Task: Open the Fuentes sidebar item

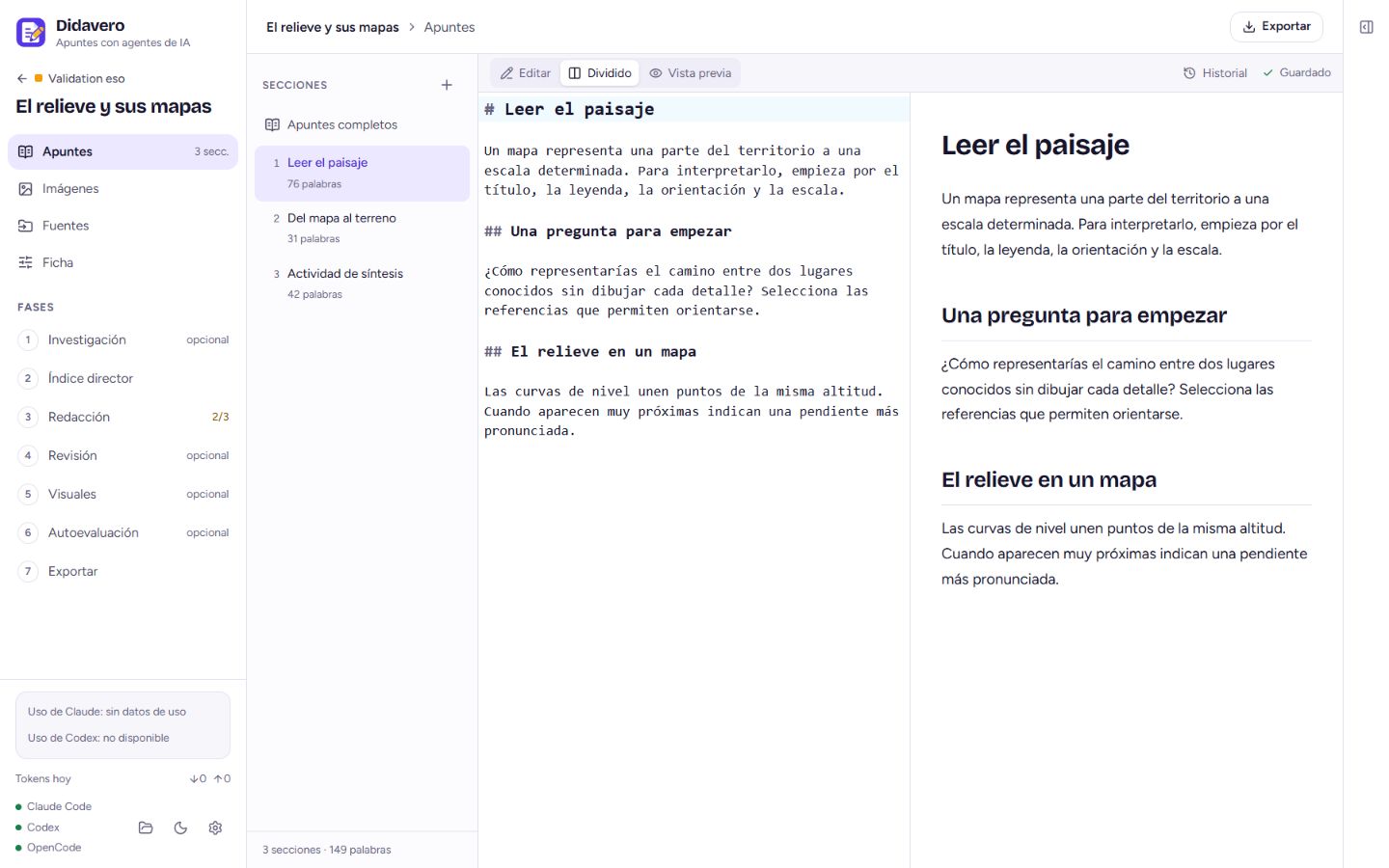Action: [x=123, y=226]
